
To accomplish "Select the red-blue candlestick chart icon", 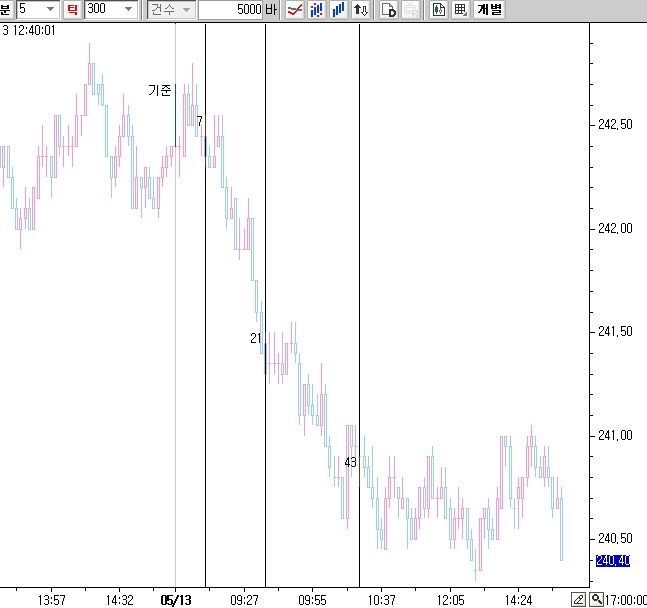I will (x=316, y=9).
